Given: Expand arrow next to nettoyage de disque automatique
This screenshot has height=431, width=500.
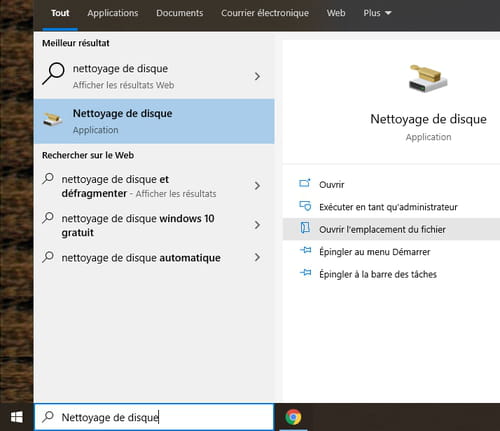Looking at the screenshot, I should pyautogui.click(x=257, y=257).
